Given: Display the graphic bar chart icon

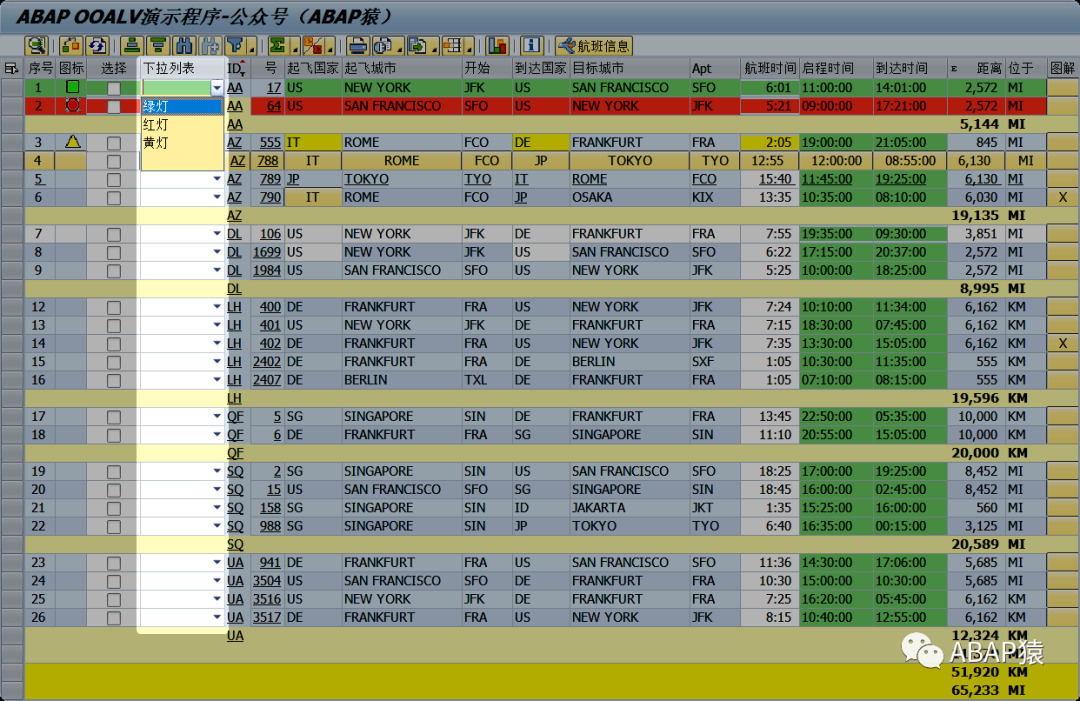Looking at the screenshot, I should tap(497, 46).
